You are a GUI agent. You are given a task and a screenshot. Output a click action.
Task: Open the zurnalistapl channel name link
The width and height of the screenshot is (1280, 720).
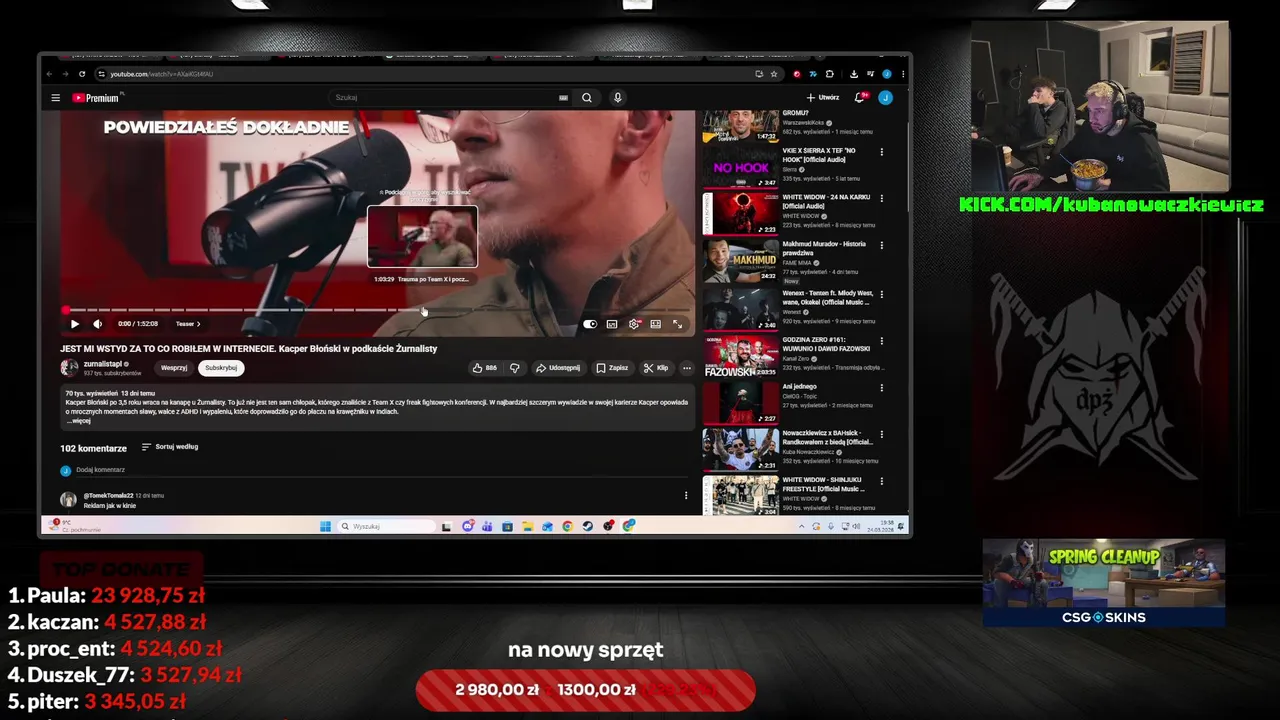tap(103, 364)
